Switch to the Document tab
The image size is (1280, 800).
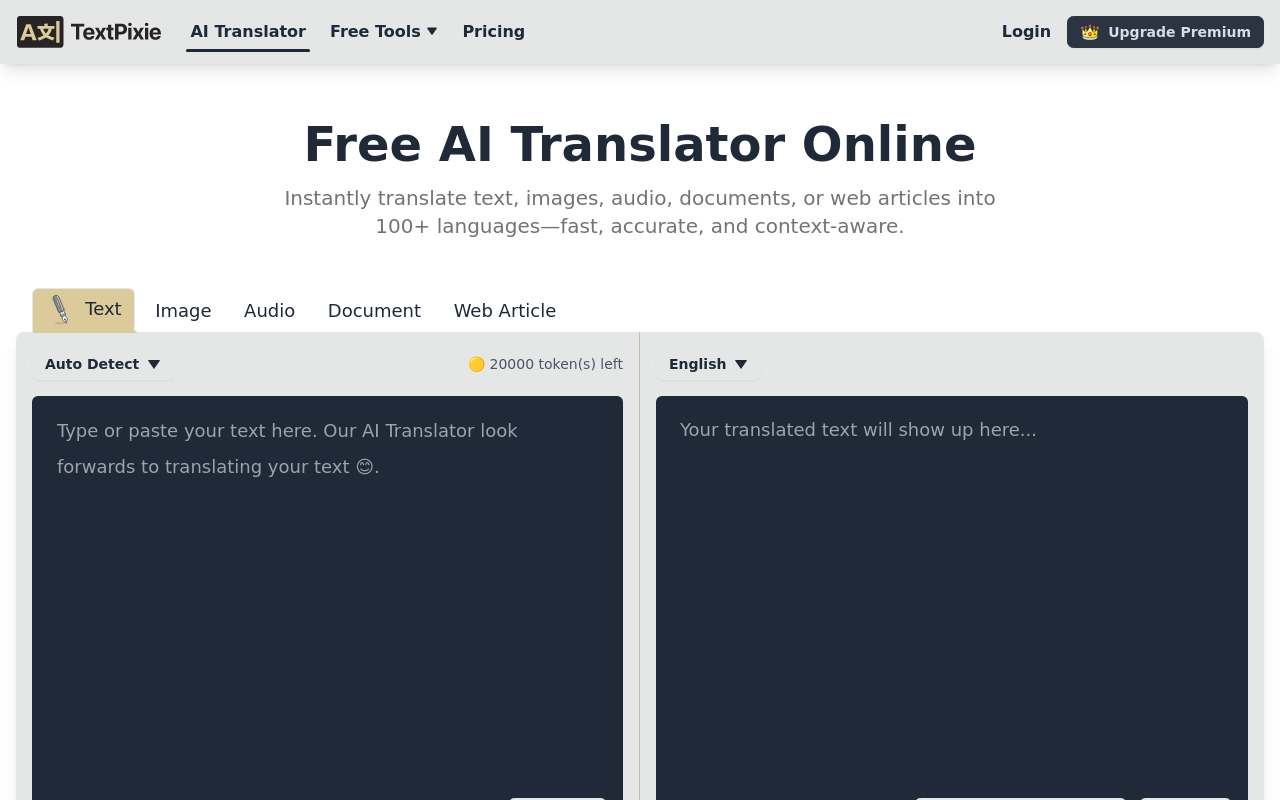point(374,310)
